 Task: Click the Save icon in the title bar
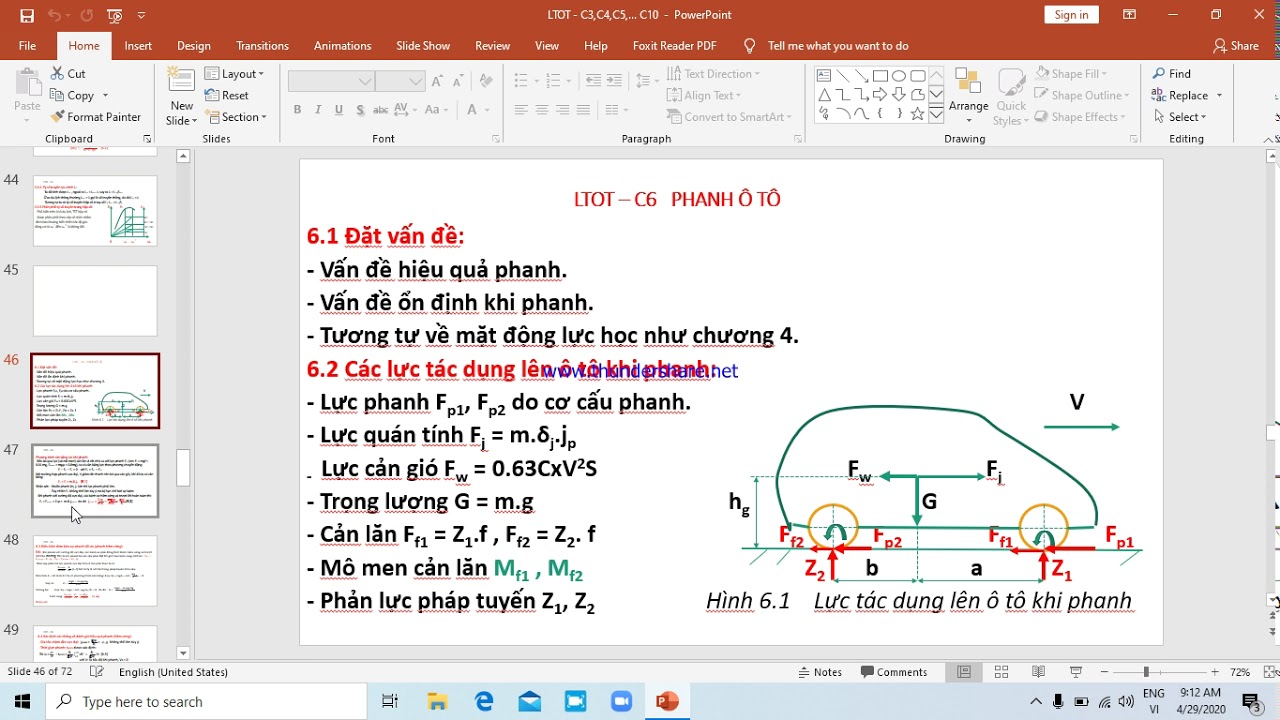coord(27,15)
